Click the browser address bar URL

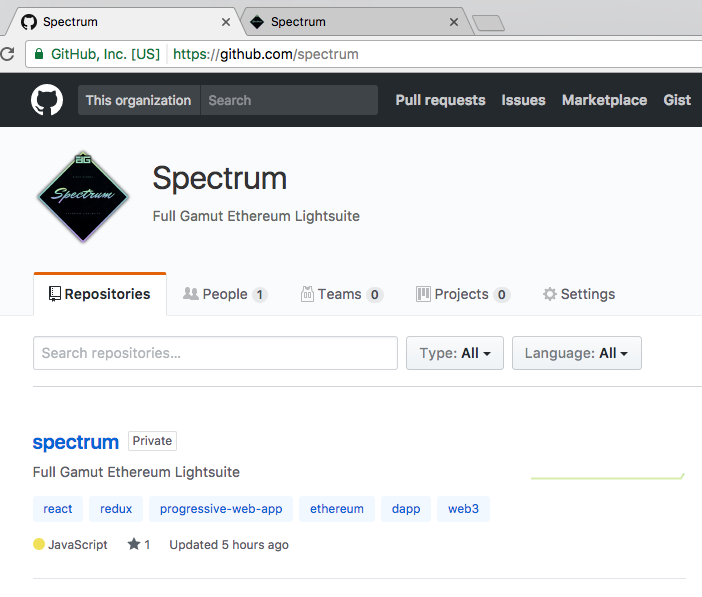[x=265, y=54]
